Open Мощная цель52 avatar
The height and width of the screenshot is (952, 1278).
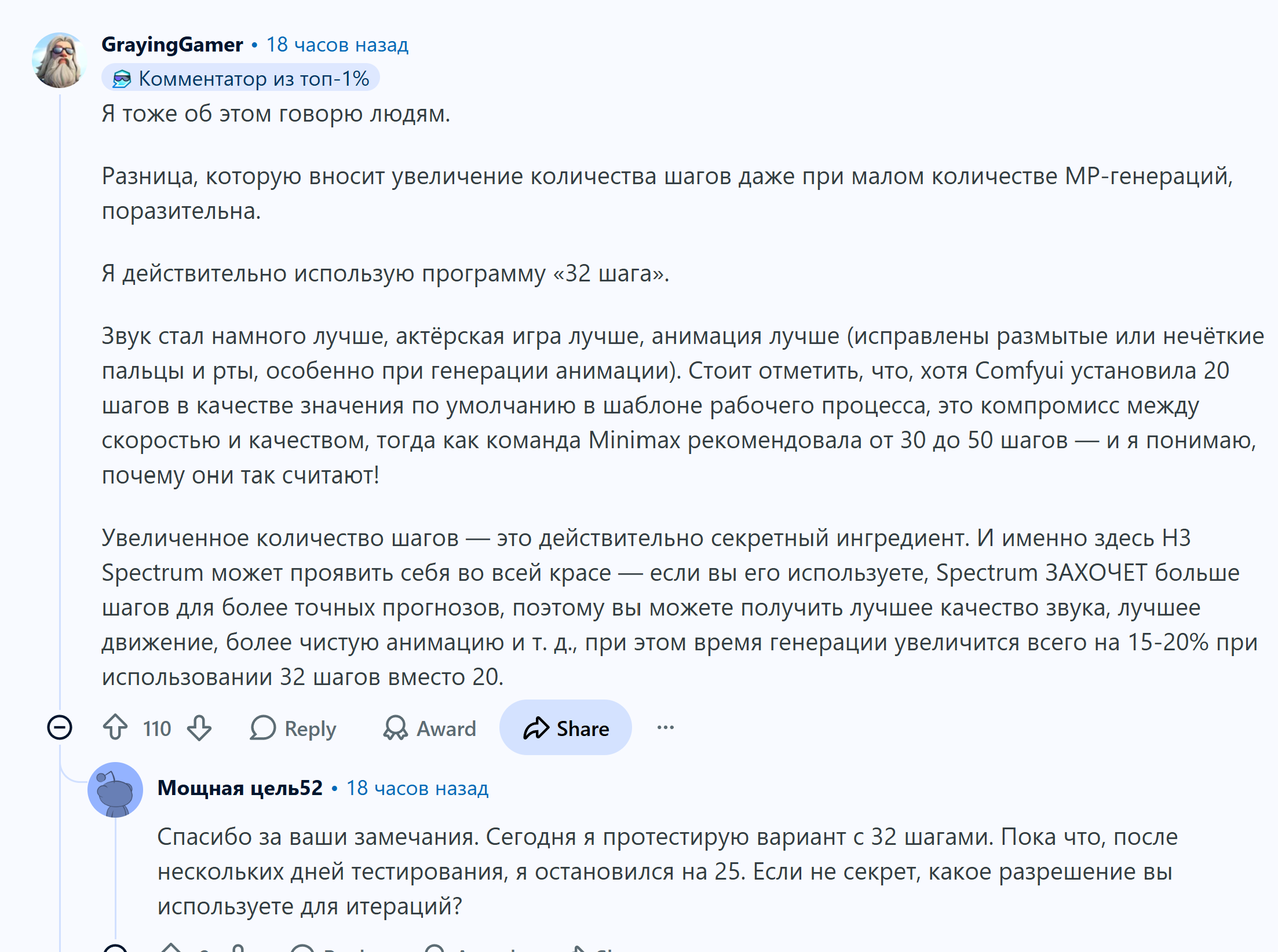(x=115, y=789)
